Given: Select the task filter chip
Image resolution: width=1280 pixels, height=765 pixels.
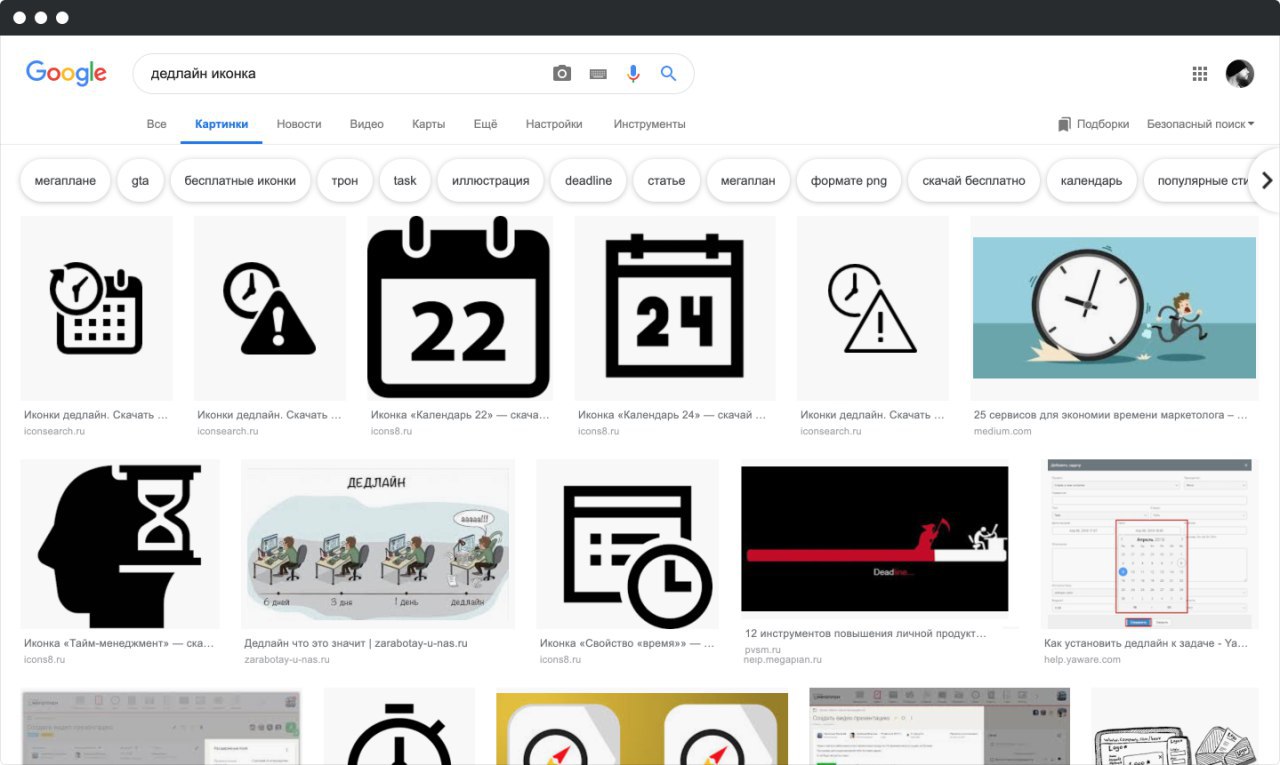Looking at the screenshot, I should pyautogui.click(x=405, y=181).
